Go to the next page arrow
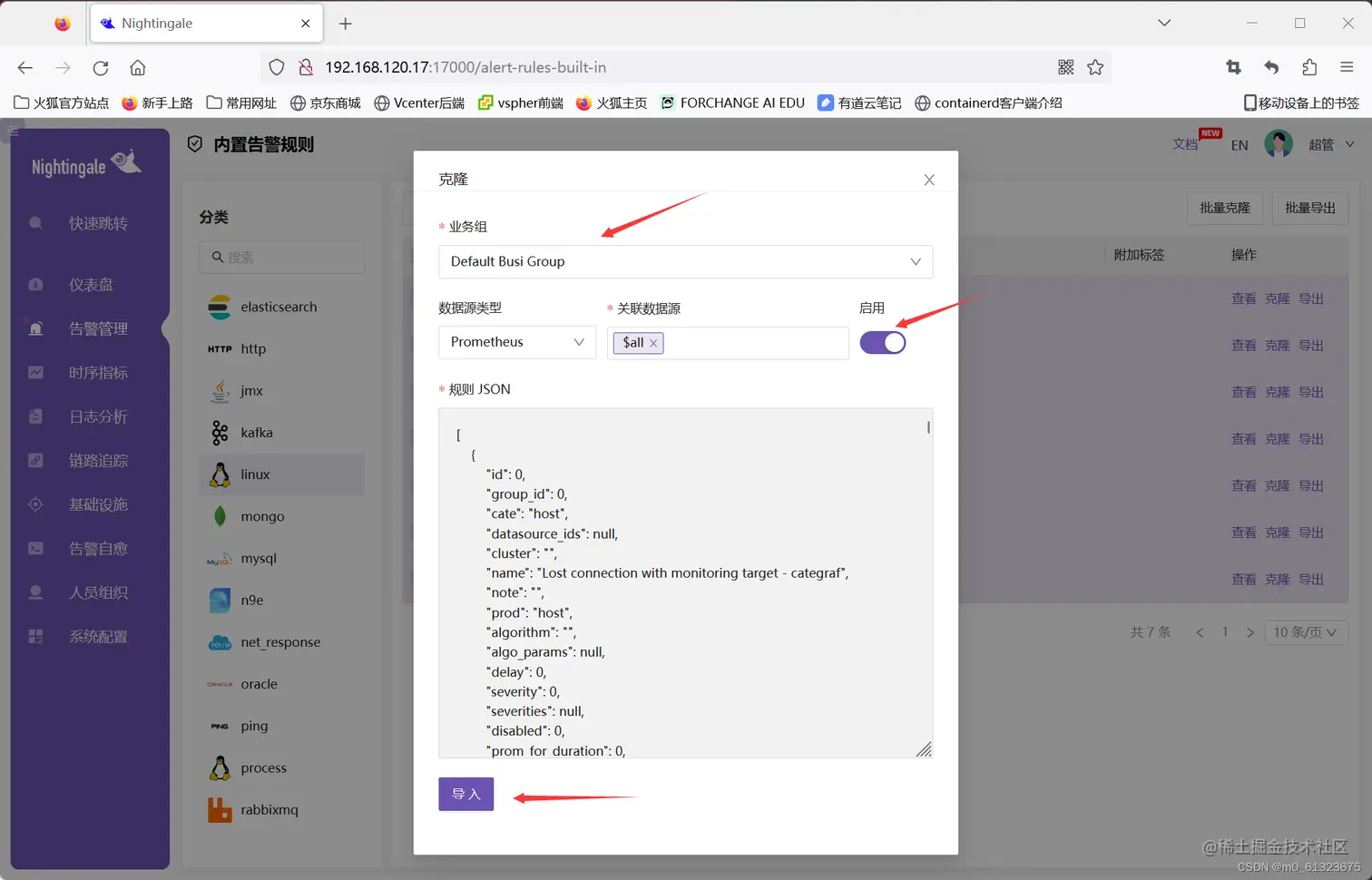The image size is (1372, 880). tap(1250, 632)
